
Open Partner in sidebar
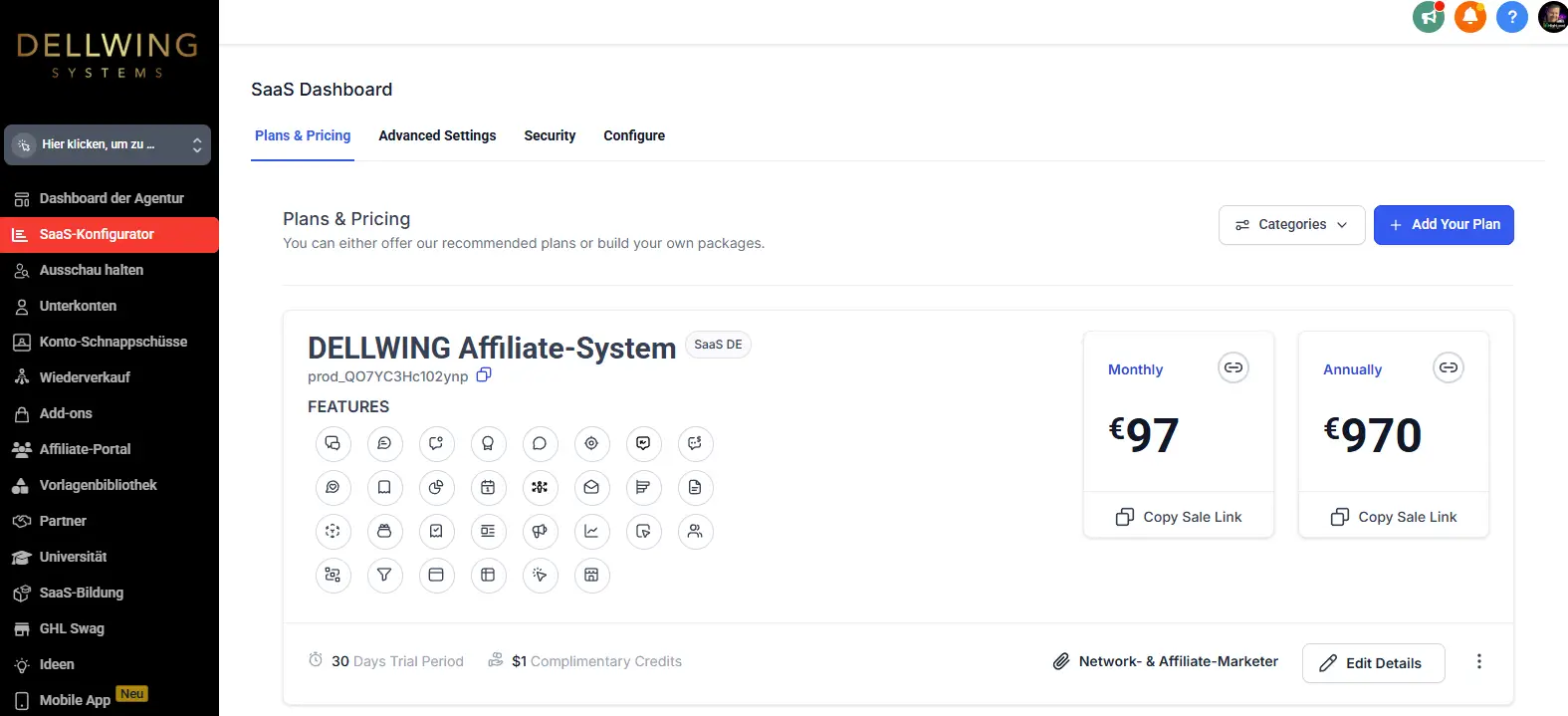pyautogui.click(x=110, y=521)
